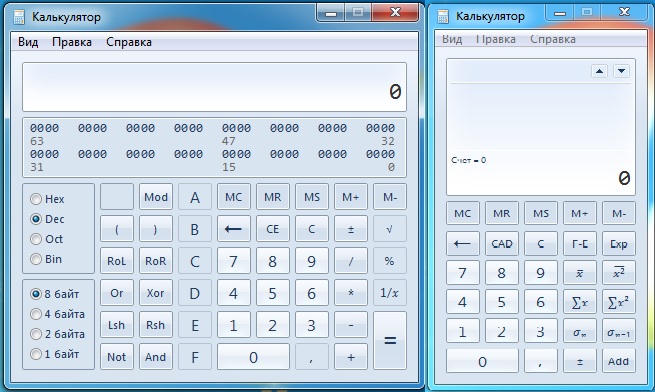Click the percent button
Screen dimensions: 655x392
[x=390, y=261]
